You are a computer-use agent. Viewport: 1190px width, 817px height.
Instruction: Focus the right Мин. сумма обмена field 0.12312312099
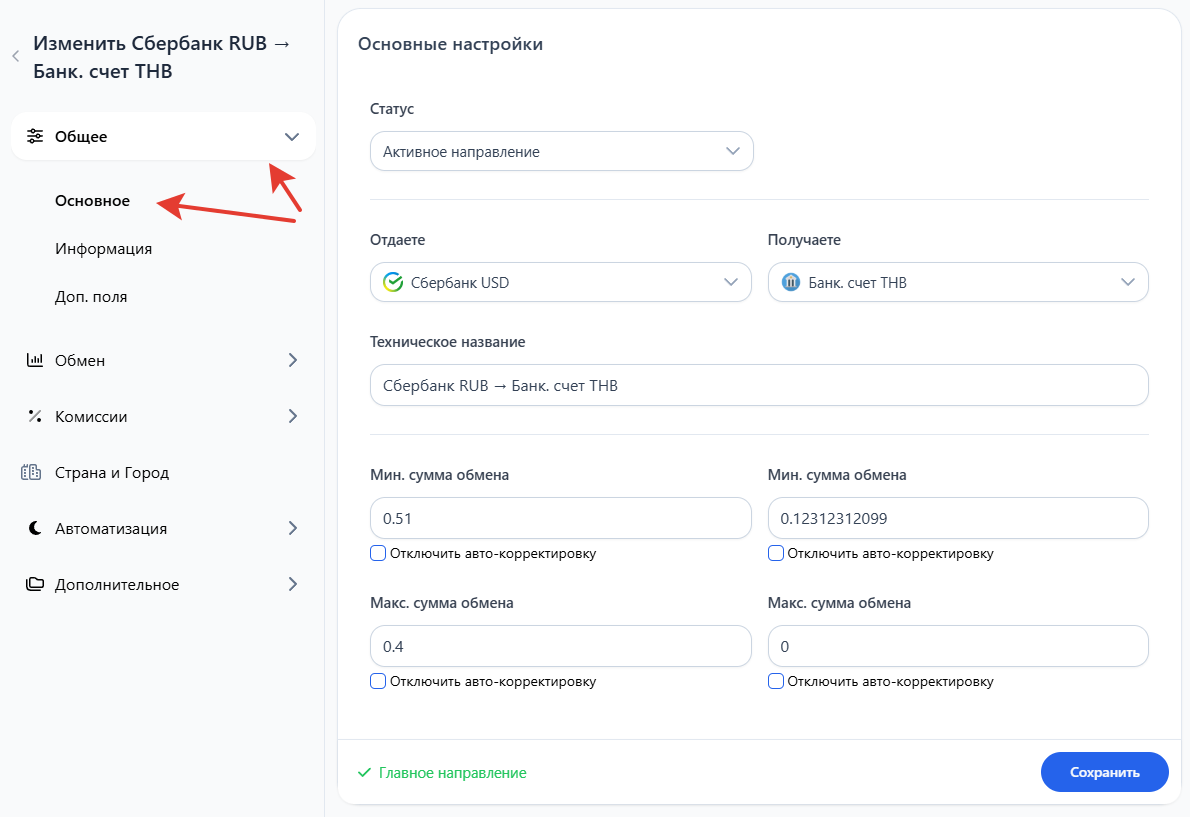[x=958, y=518]
